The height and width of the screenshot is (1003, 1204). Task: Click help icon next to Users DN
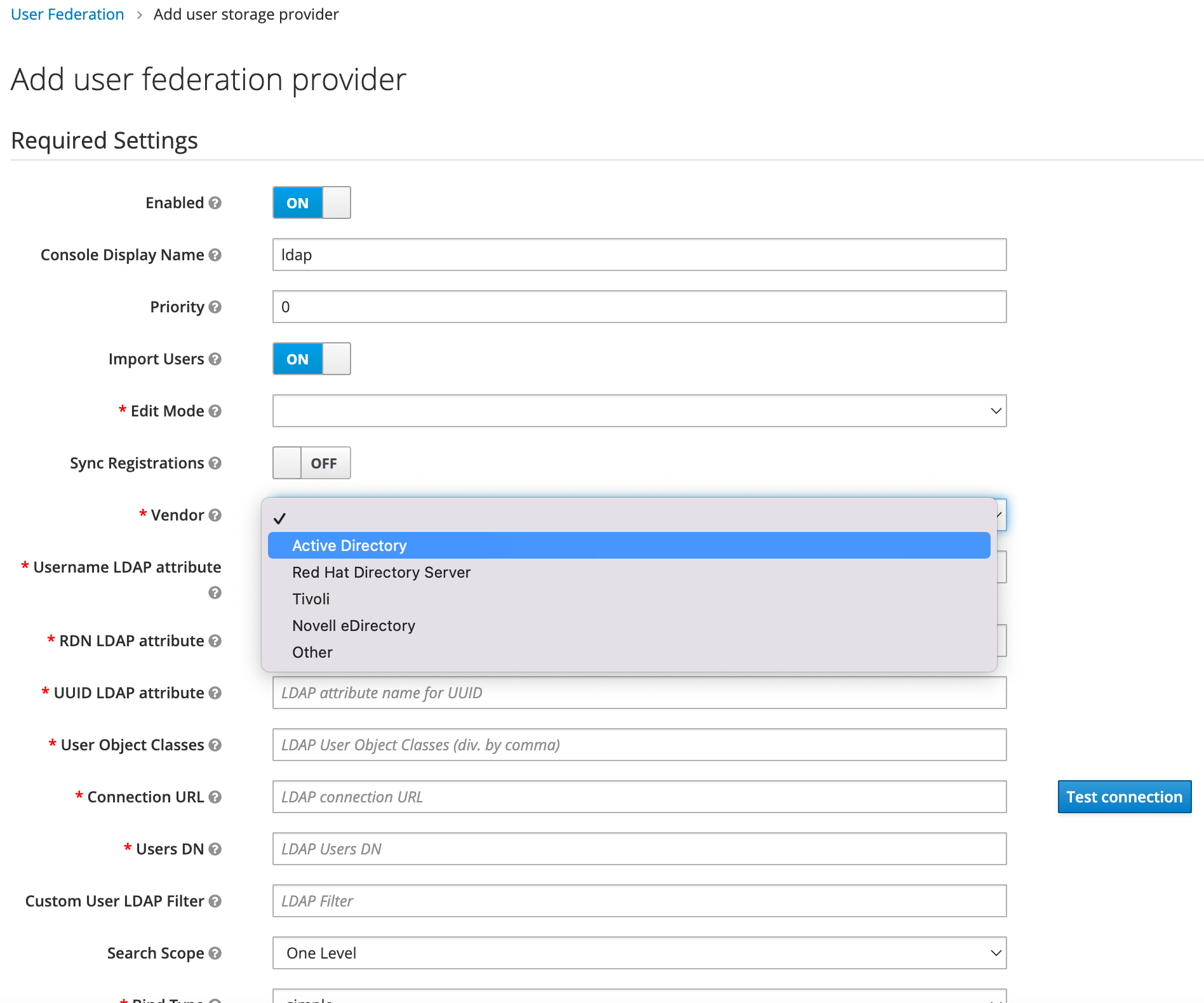(215, 849)
